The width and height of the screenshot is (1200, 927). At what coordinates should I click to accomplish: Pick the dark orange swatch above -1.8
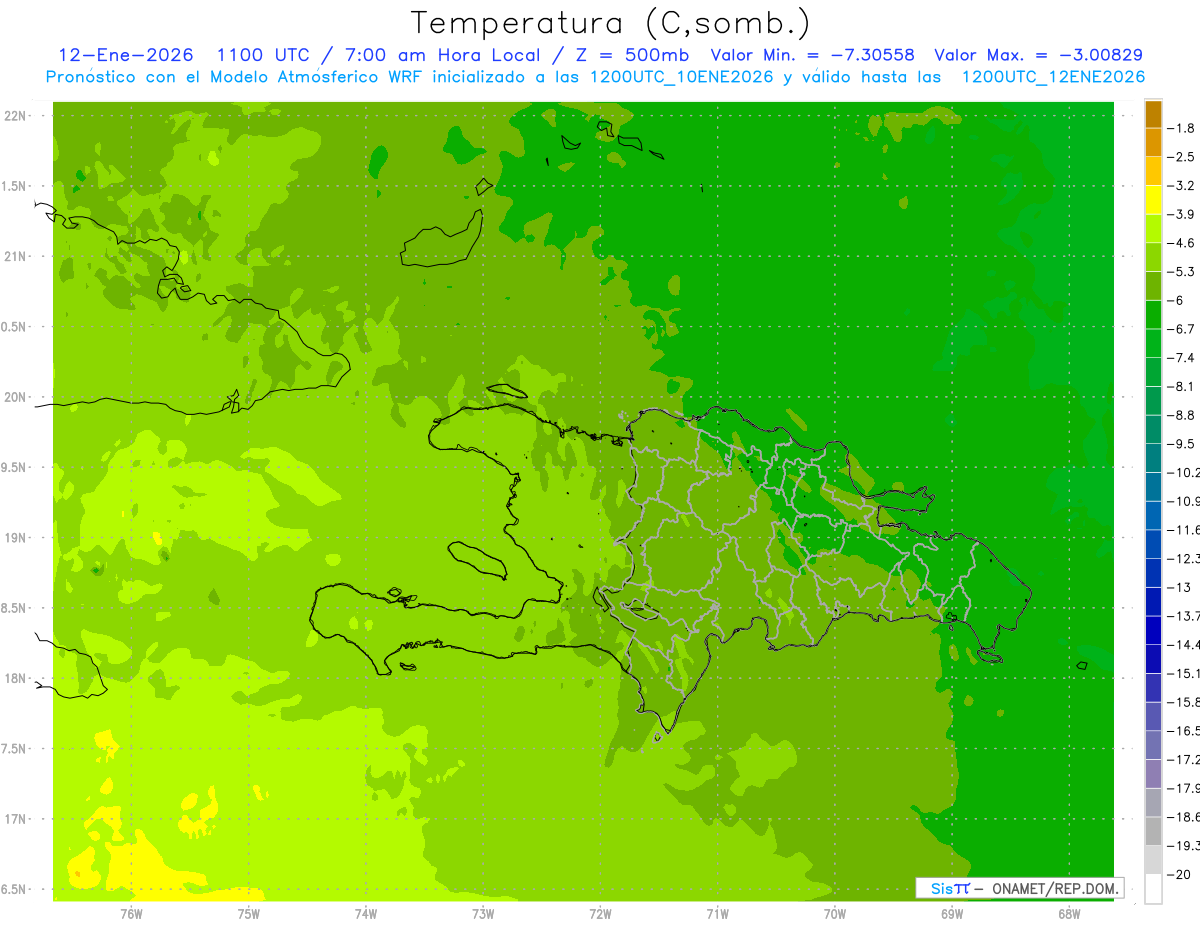point(1153,114)
